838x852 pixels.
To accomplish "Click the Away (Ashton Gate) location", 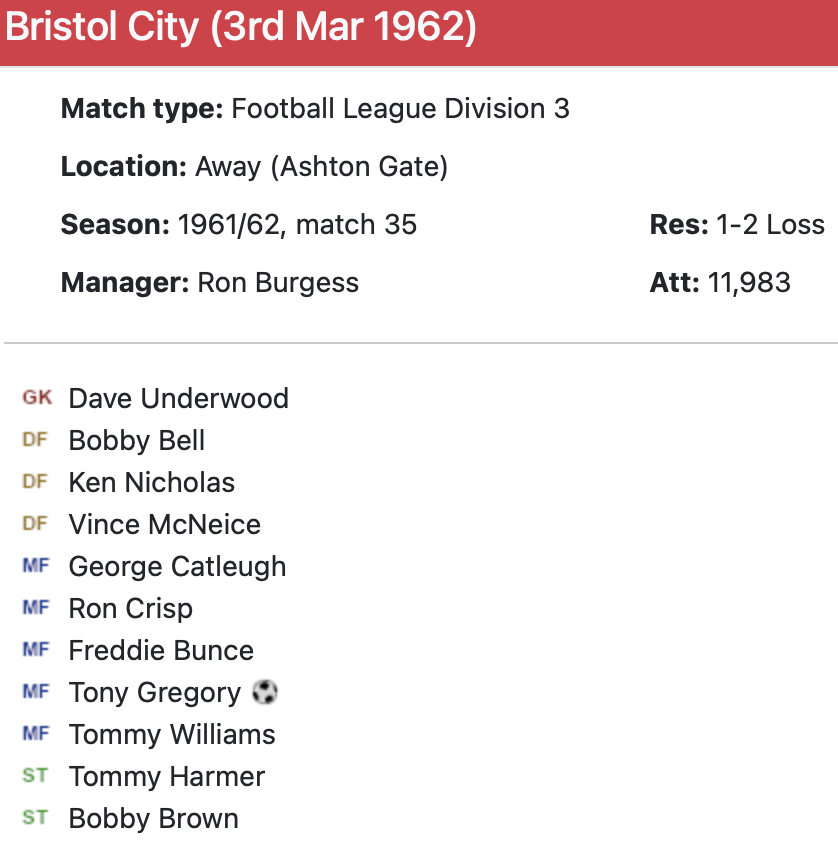I will [321, 167].
